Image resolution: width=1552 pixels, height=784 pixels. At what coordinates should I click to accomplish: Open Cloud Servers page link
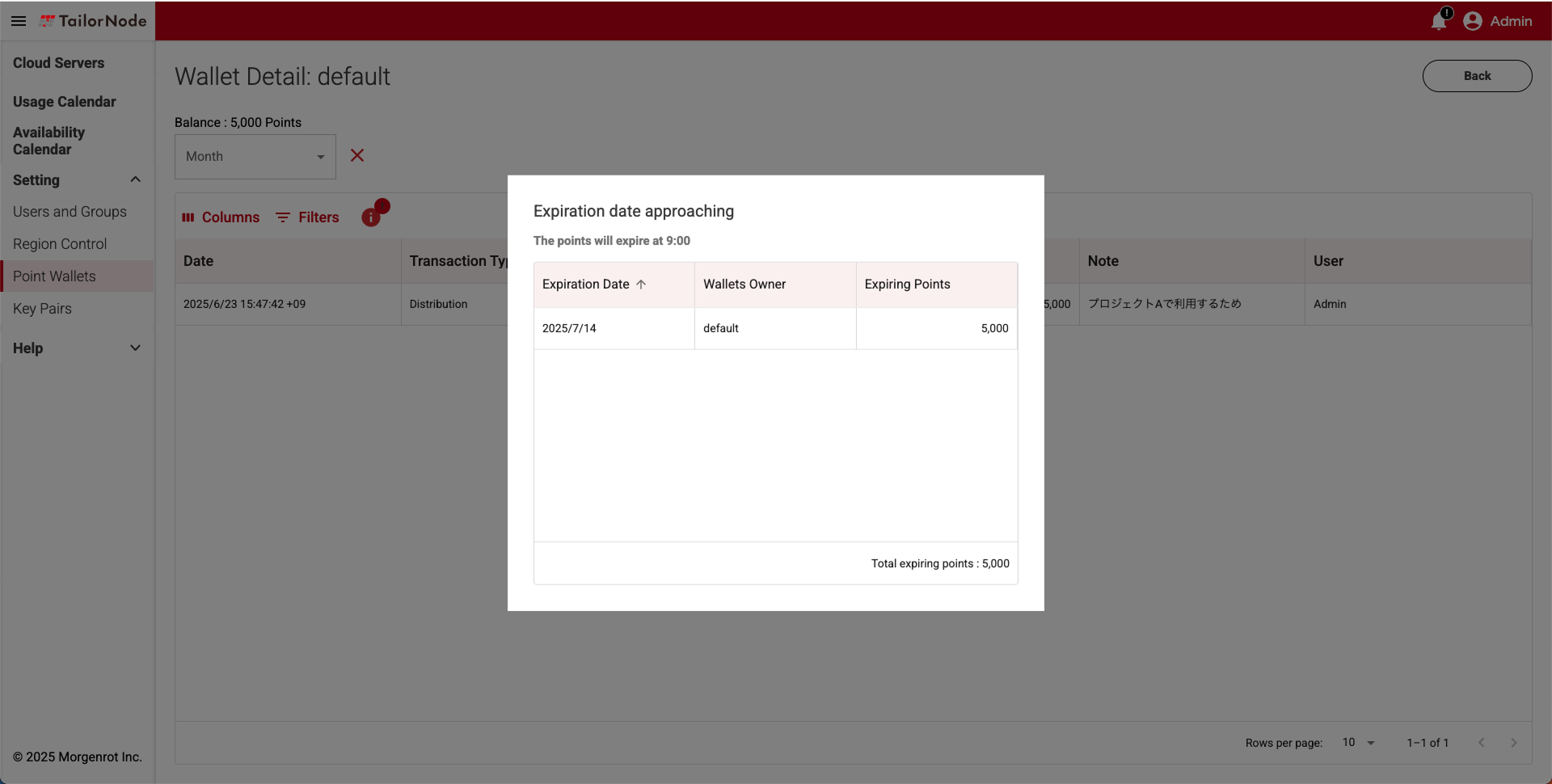pos(58,63)
